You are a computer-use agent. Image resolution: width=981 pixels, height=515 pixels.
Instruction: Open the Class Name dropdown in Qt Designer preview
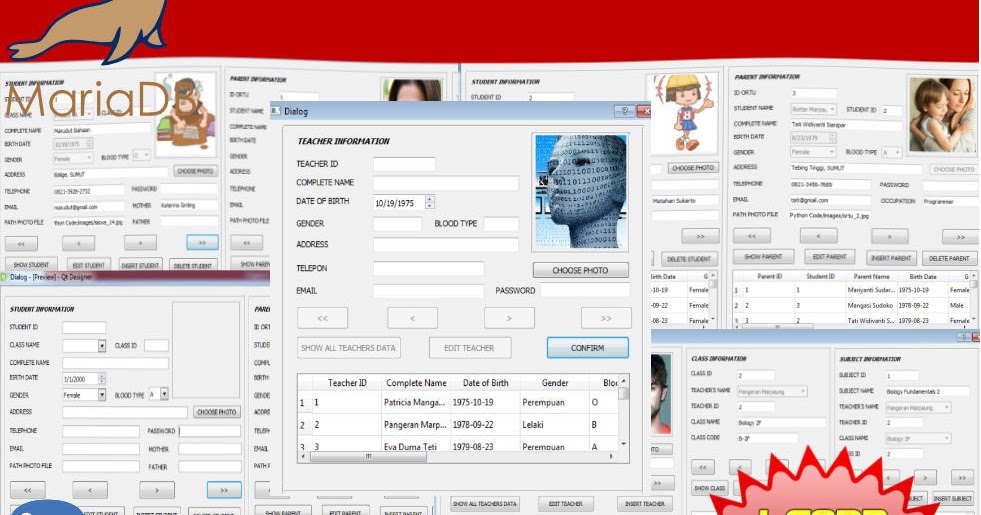pyautogui.click(x=102, y=345)
